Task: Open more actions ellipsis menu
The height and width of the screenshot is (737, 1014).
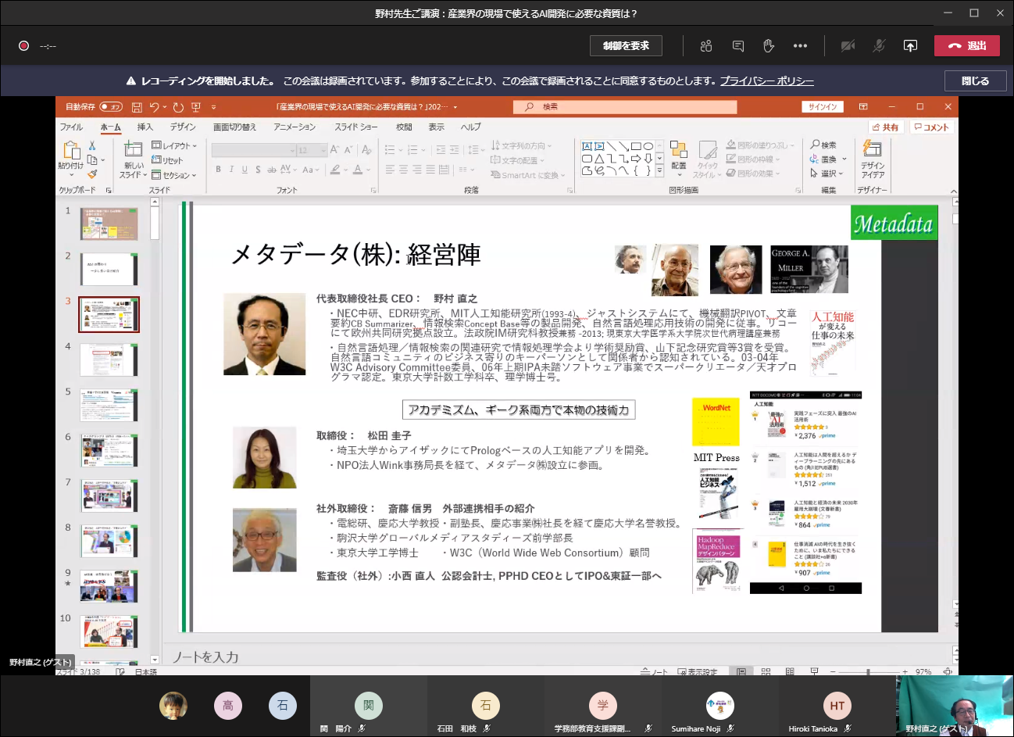Action: click(x=800, y=46)
